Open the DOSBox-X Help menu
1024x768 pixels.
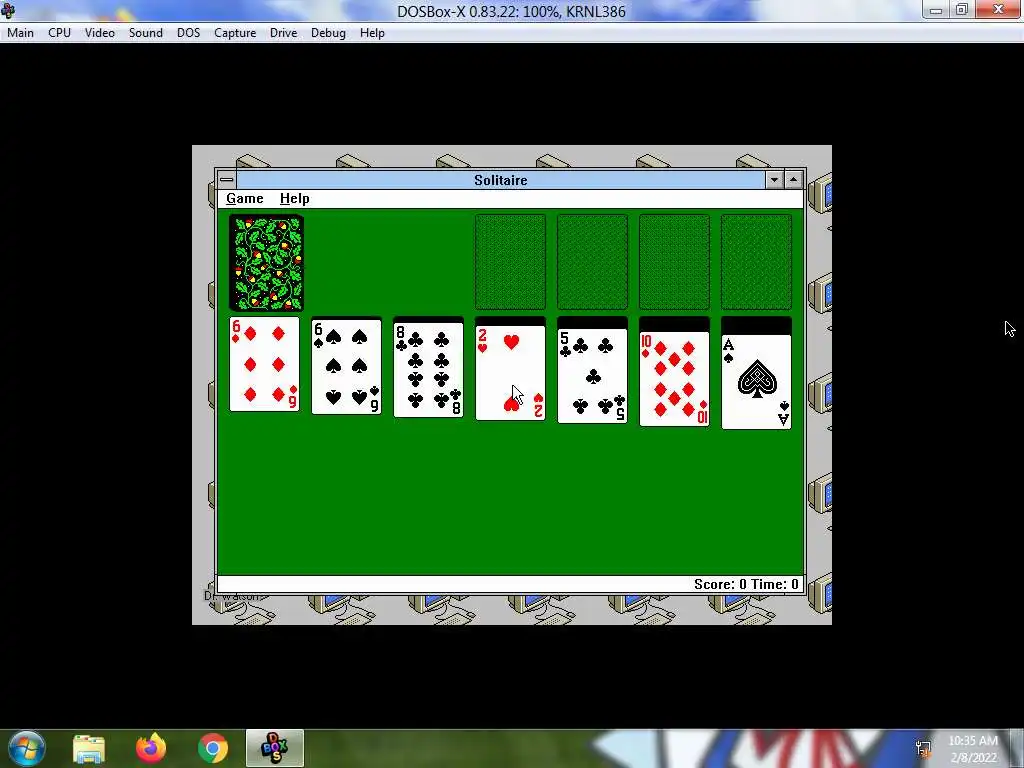pyautogui.click(x=372, y=33)
